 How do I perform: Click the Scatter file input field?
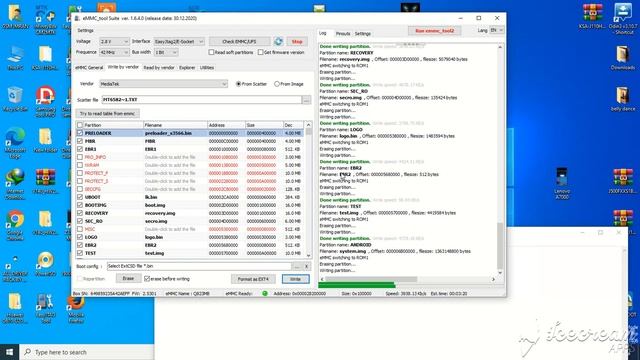(201, 100)
